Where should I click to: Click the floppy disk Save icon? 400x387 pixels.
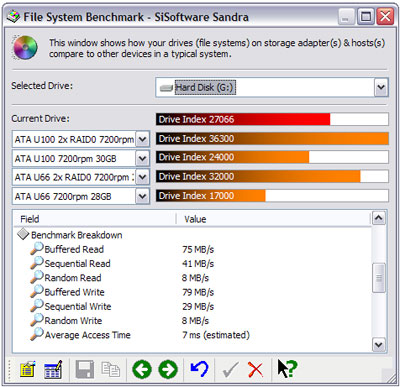click(85, 369)
